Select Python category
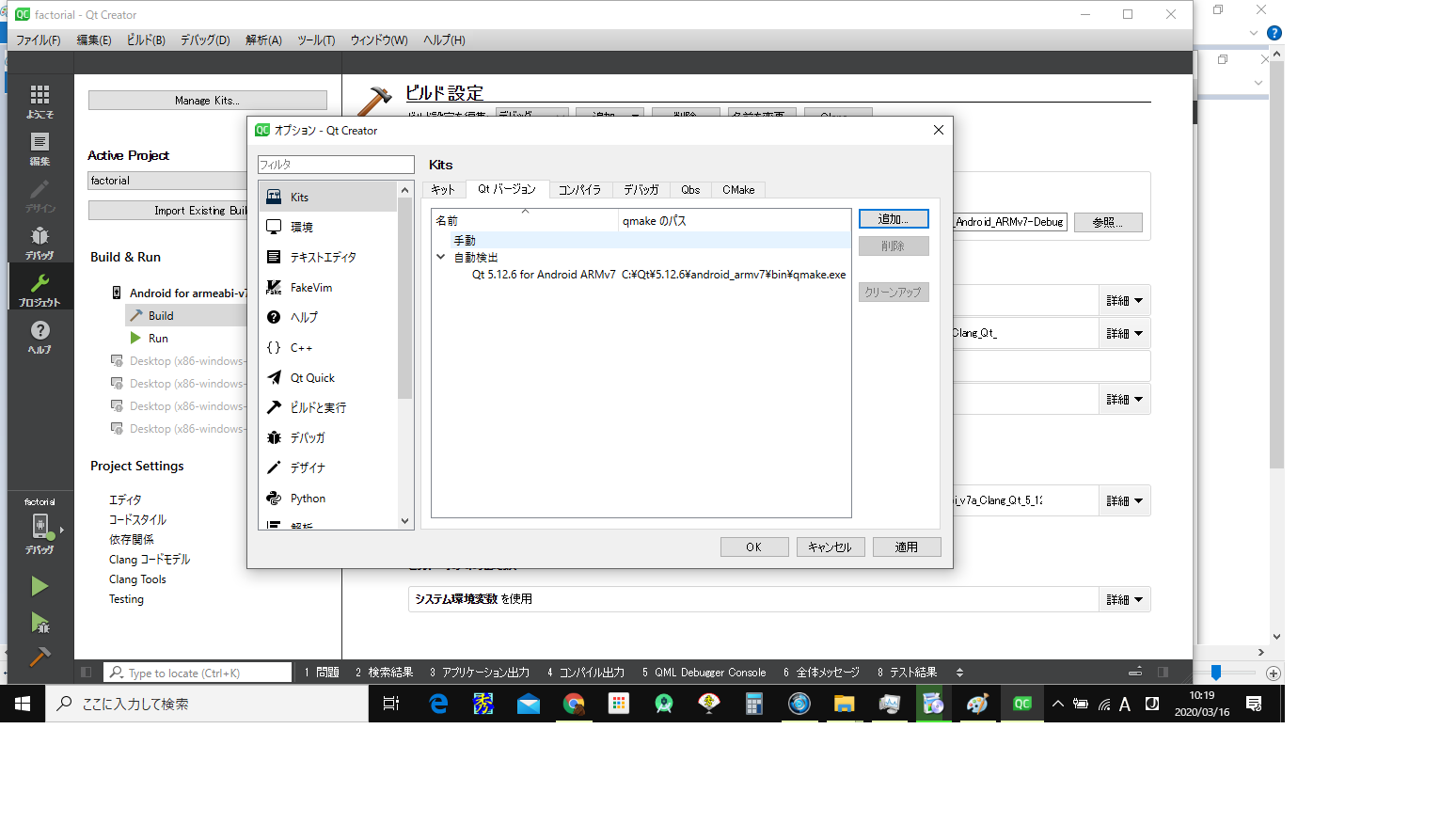 point(328,498)
